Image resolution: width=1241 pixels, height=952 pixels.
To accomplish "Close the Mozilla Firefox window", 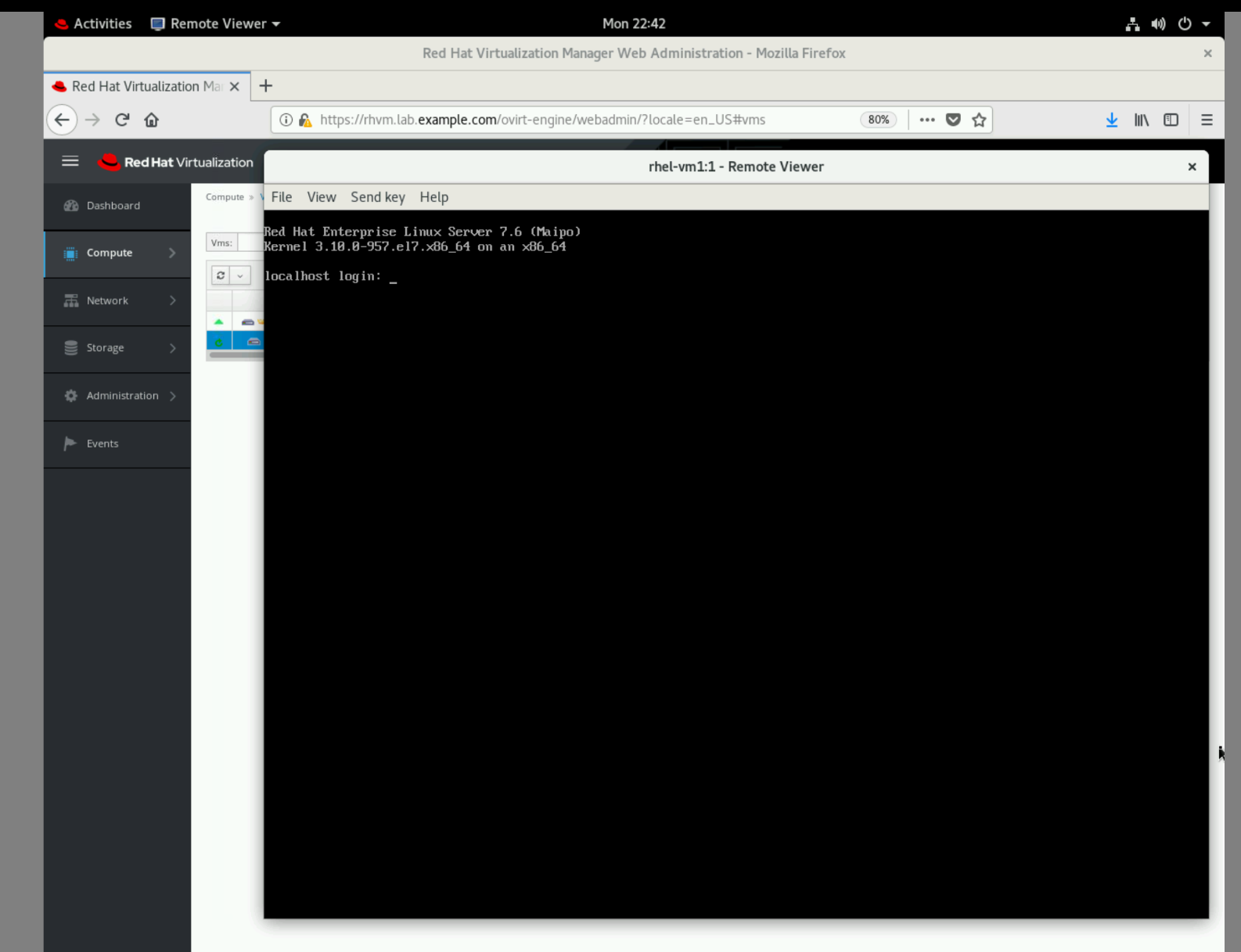I will click(1207, 53).
